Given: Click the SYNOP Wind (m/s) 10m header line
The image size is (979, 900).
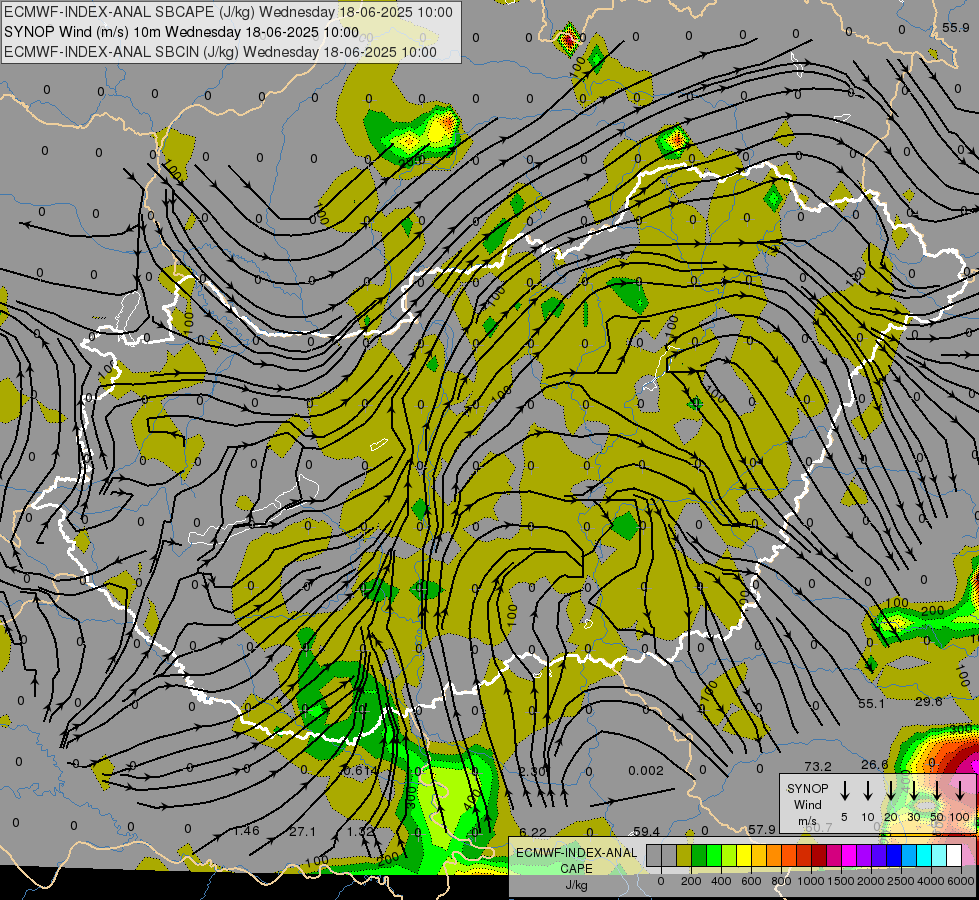Looking at the screenshot, I should pos(181,32).
